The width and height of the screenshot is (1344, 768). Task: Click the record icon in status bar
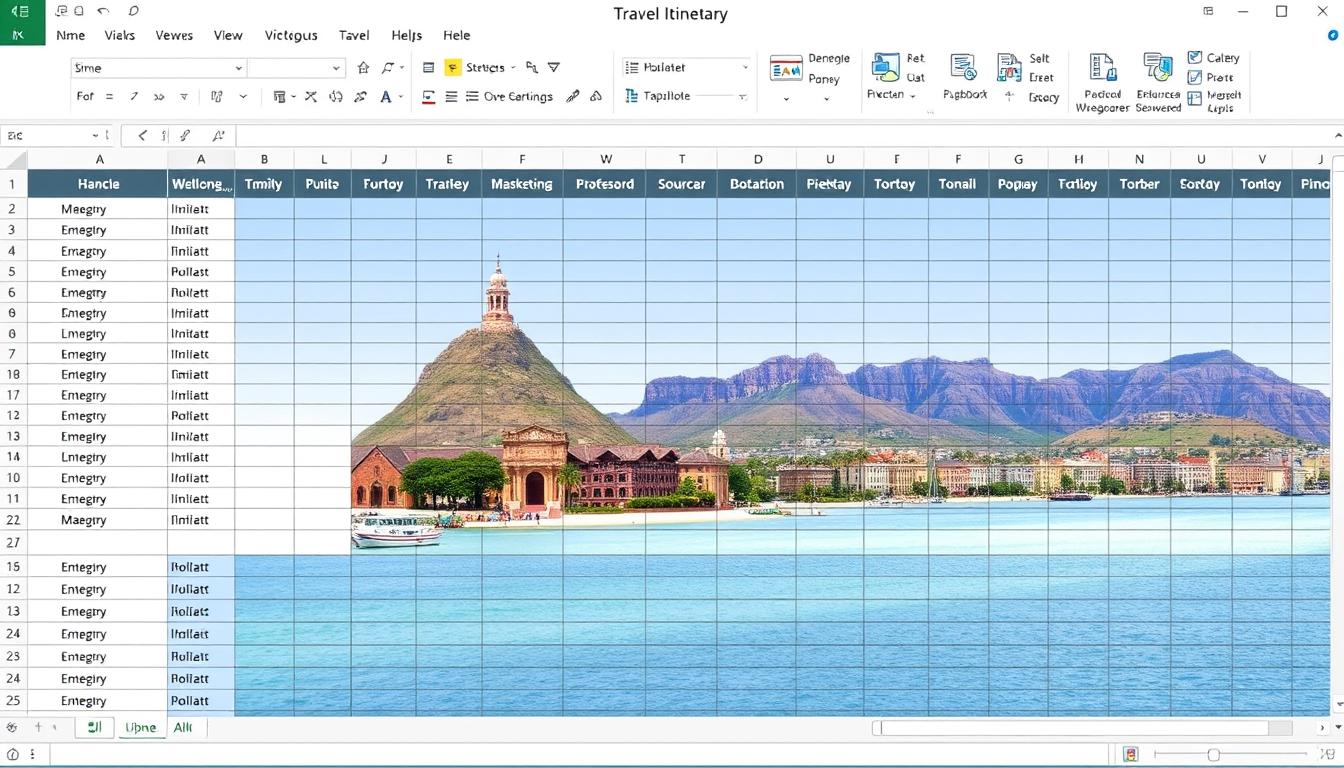tap(12, 755)
